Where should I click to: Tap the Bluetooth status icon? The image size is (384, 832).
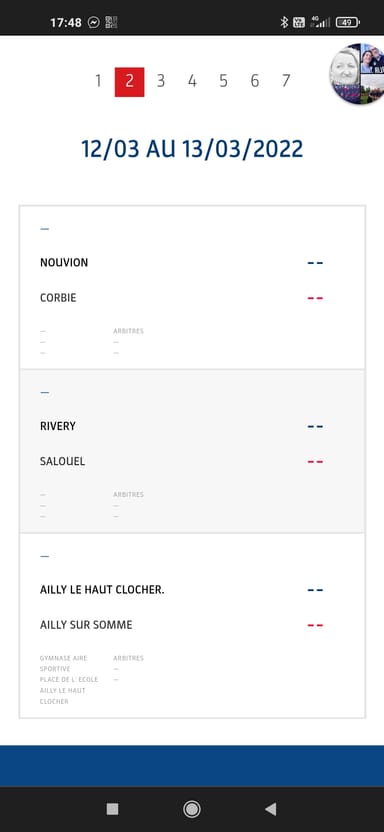tap(284, 22)
